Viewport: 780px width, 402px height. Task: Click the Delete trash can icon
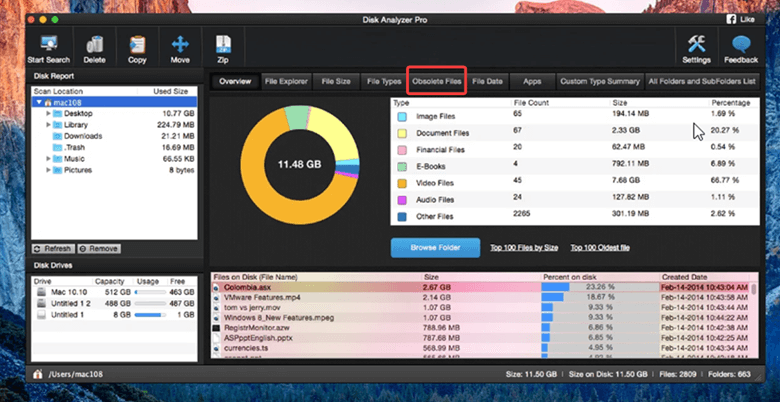(x=95, y=44)
